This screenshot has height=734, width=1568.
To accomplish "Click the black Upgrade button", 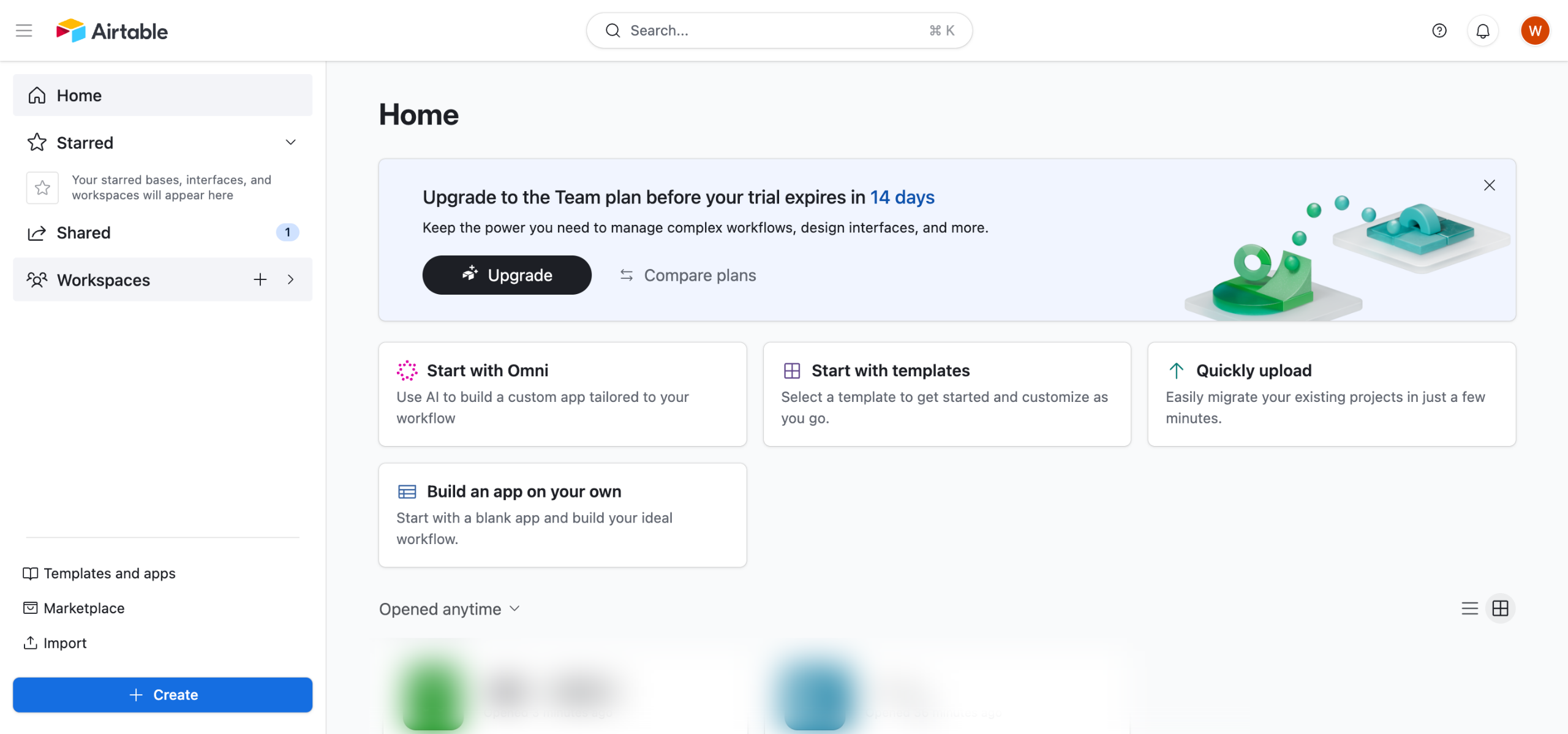I will tap(507, 275).
